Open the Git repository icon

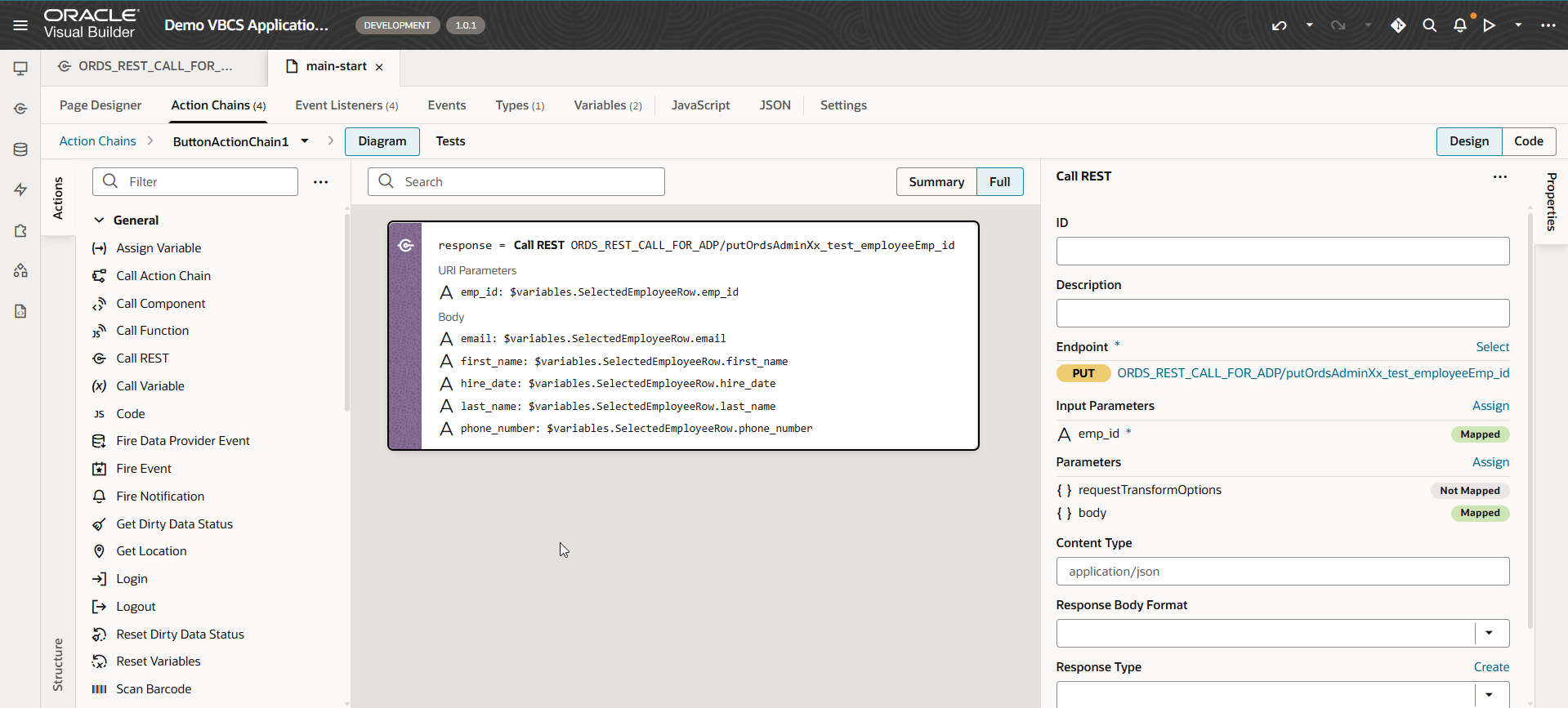[x=1398, y=25]
